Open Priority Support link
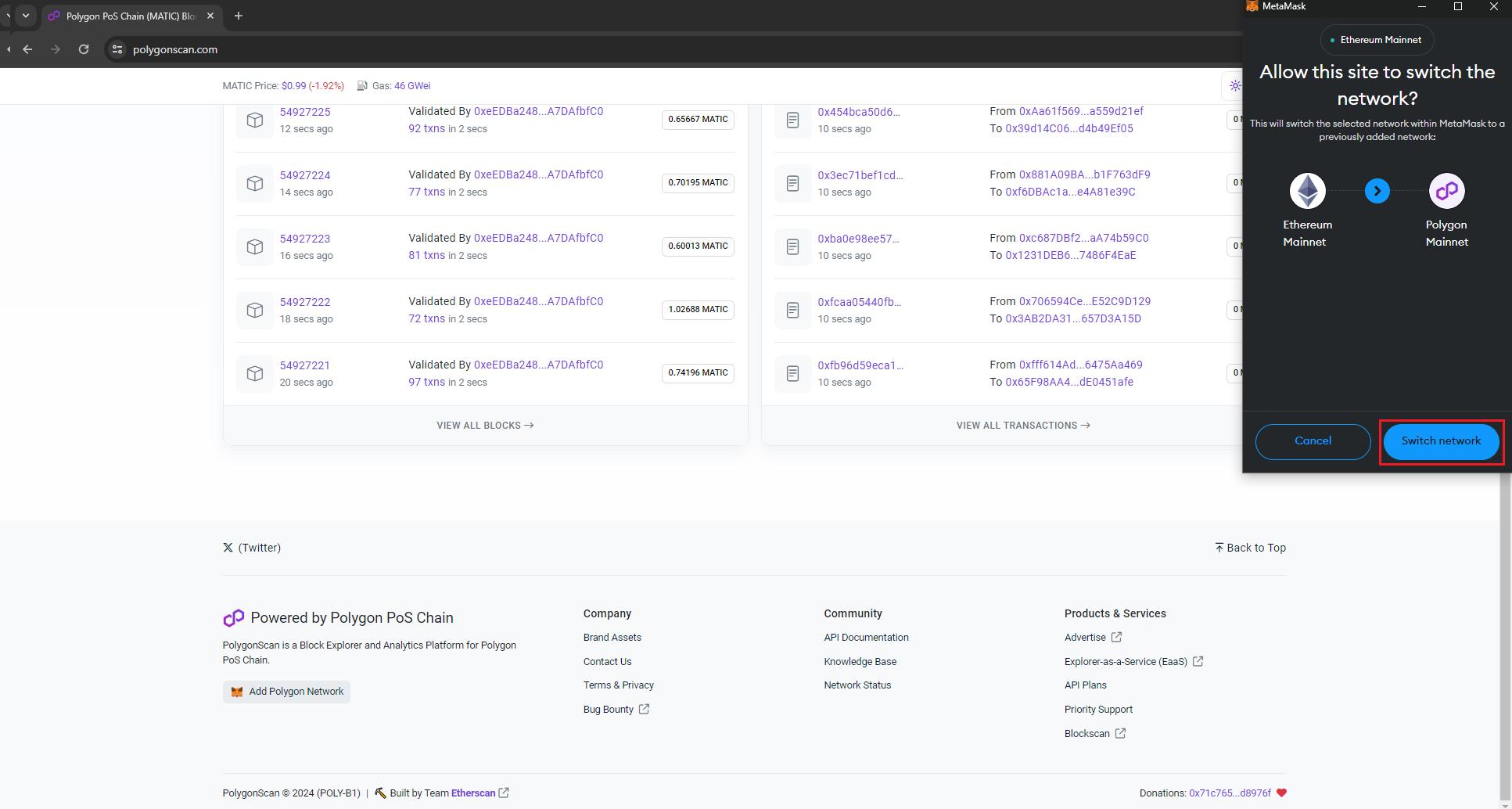The width and height of the screenshot is (1512, 809). point(1098,710)
